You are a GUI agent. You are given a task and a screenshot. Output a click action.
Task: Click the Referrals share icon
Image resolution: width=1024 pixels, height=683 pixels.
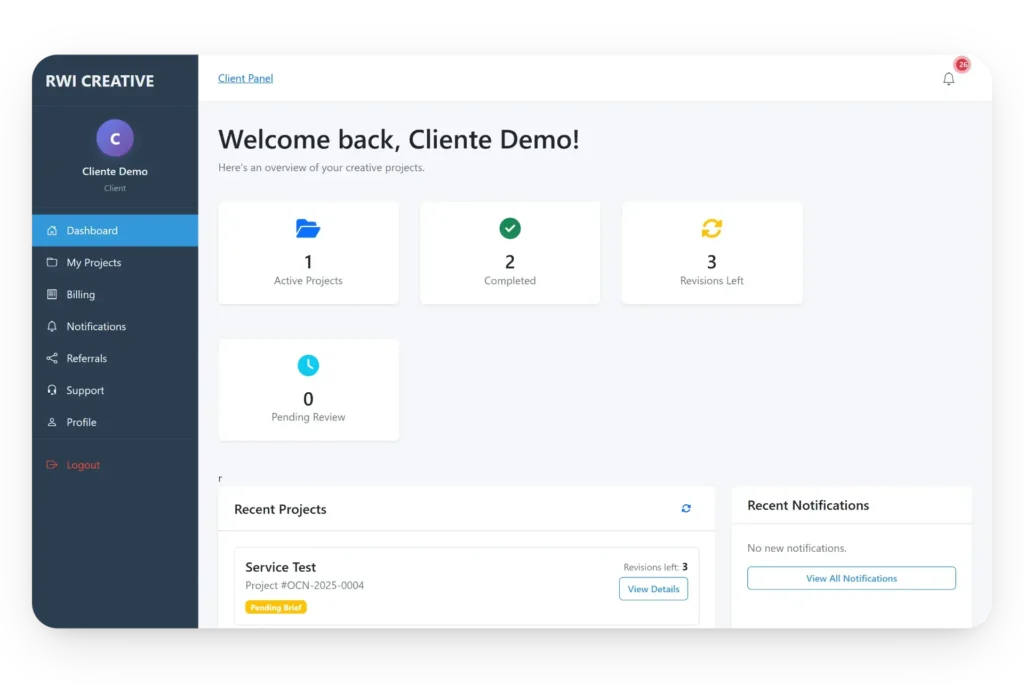pos(51,358)
